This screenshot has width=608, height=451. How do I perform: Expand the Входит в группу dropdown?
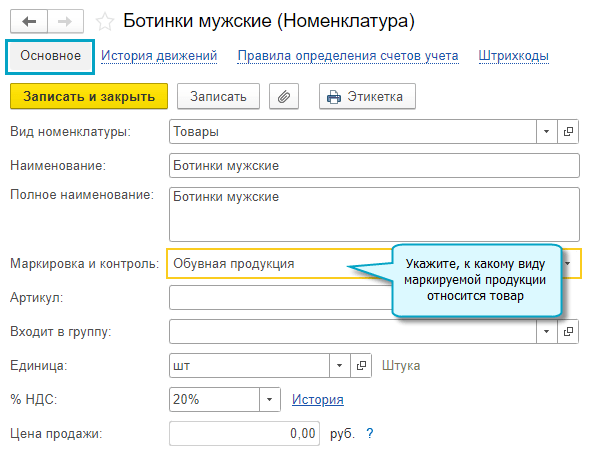click(547, 331)
